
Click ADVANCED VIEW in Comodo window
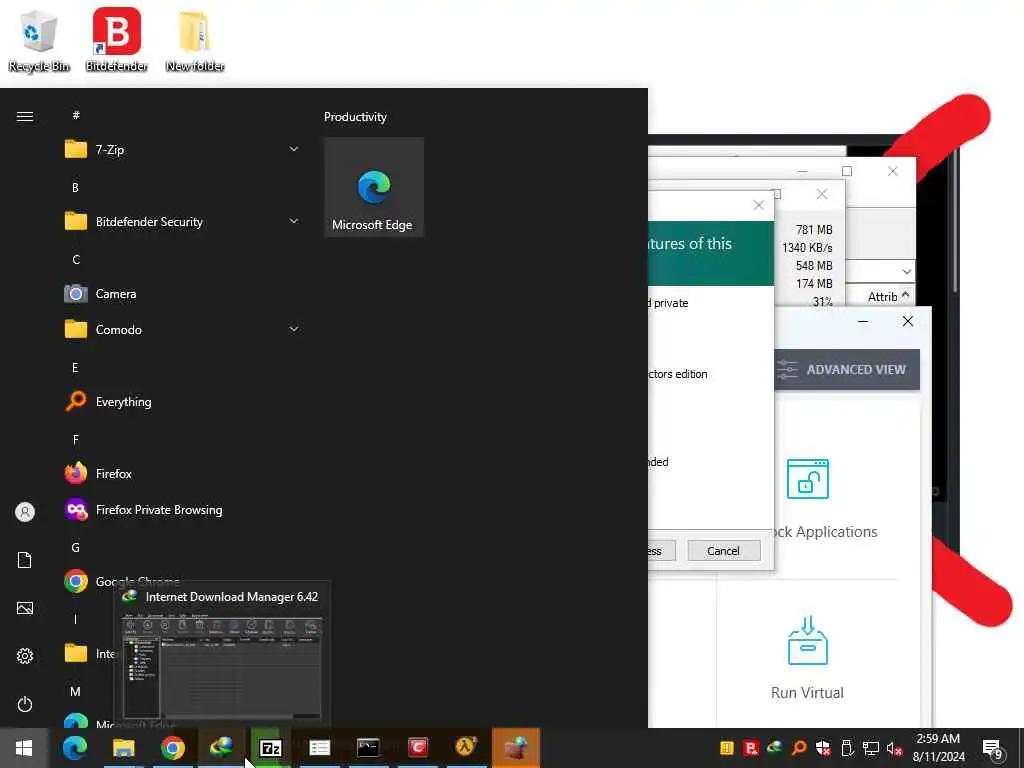[847, 370]
